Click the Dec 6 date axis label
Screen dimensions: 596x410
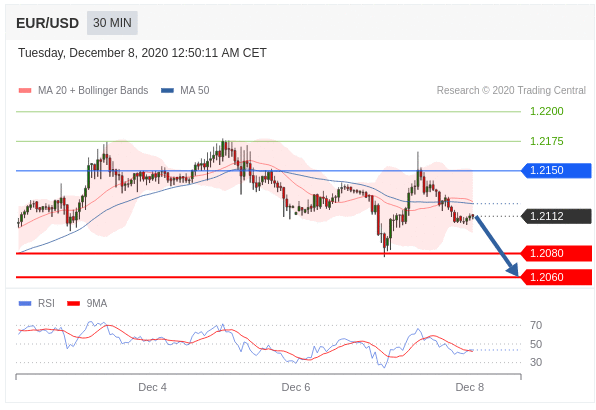(x=296, y=387)
